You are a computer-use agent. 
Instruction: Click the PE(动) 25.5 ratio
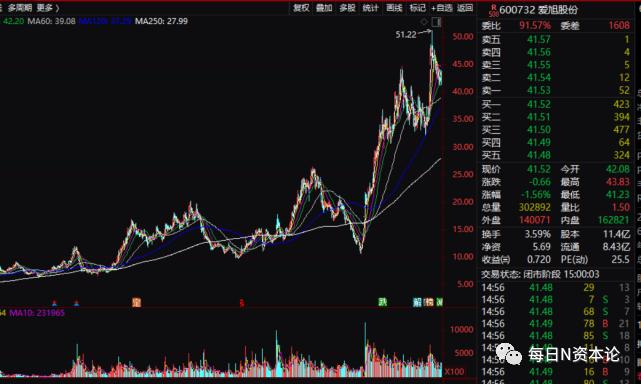pyautogui.click(x=621, y=260)
